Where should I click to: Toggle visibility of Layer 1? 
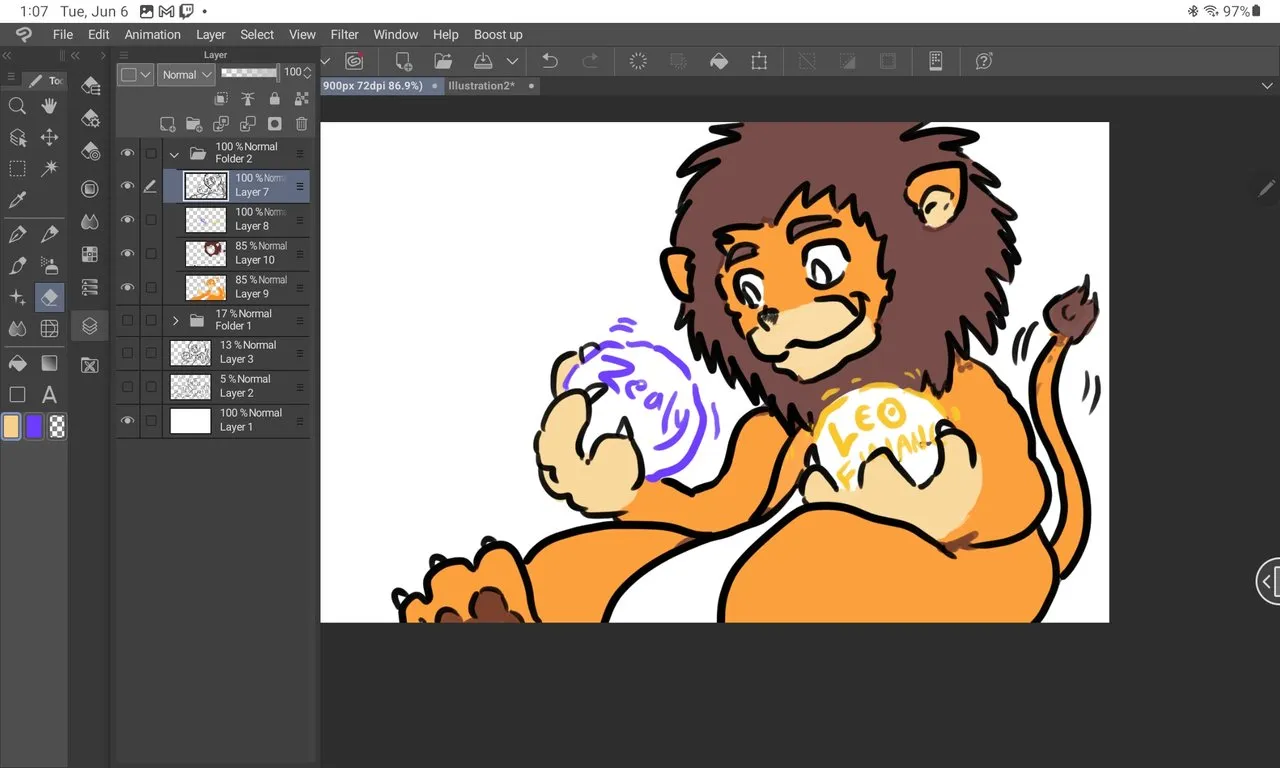pyautogui.click(x=127, y=420)
